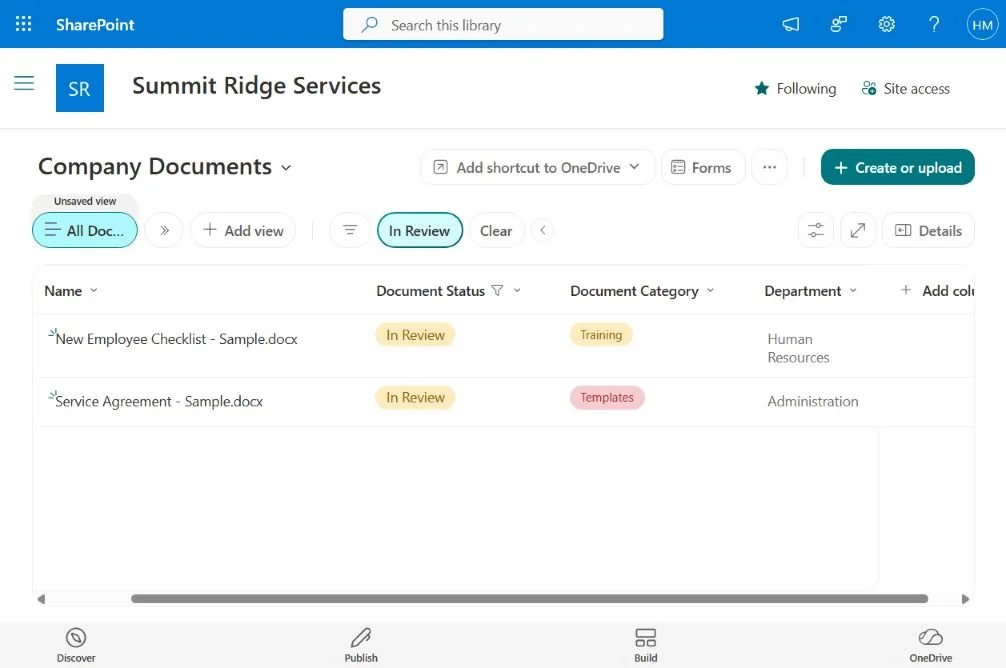The height and width of the screenshot is (668, 1006).
Task: Open the Settings gear icon
Action: 887,24
